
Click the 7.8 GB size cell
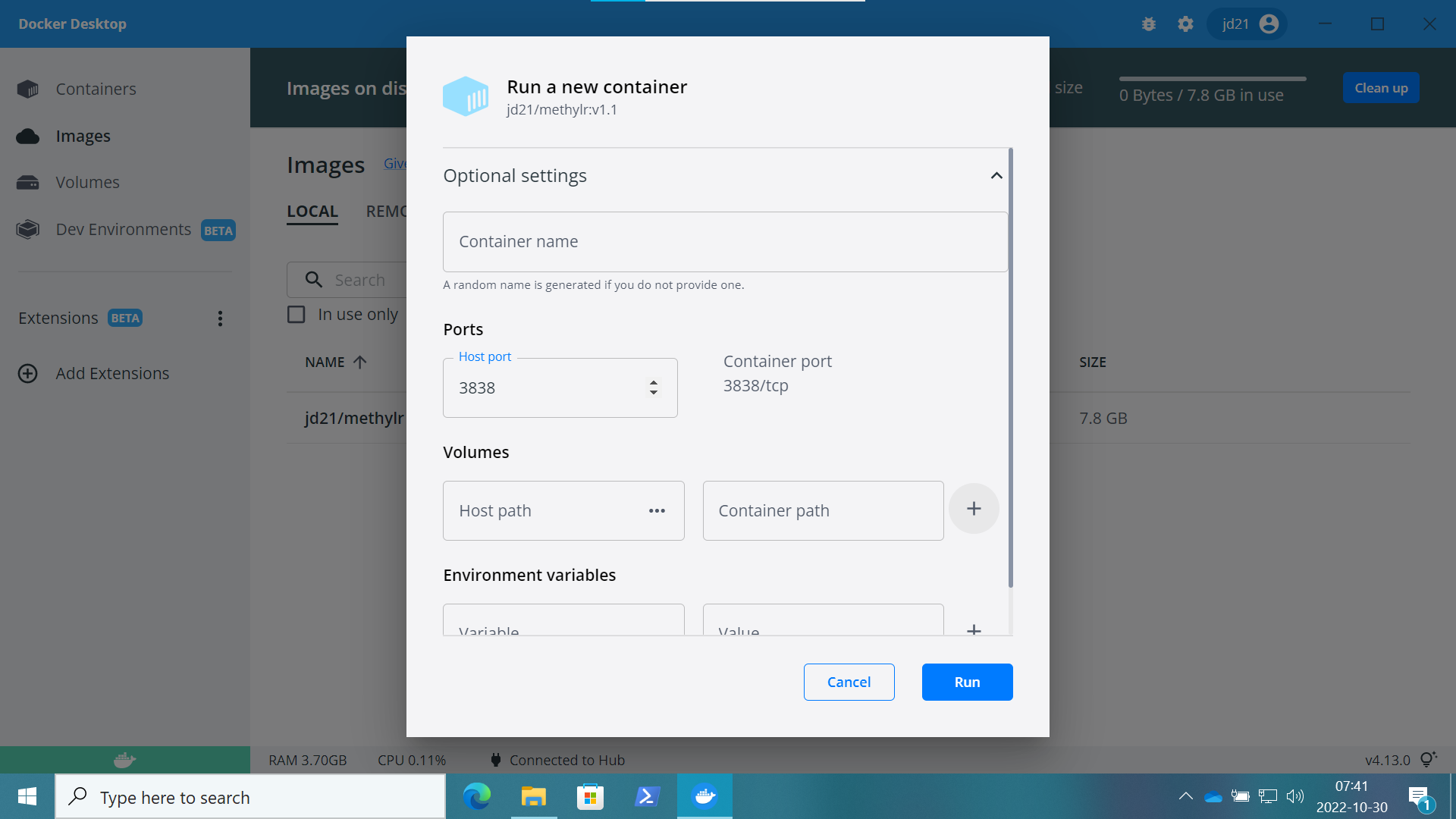pos(1103,418)
